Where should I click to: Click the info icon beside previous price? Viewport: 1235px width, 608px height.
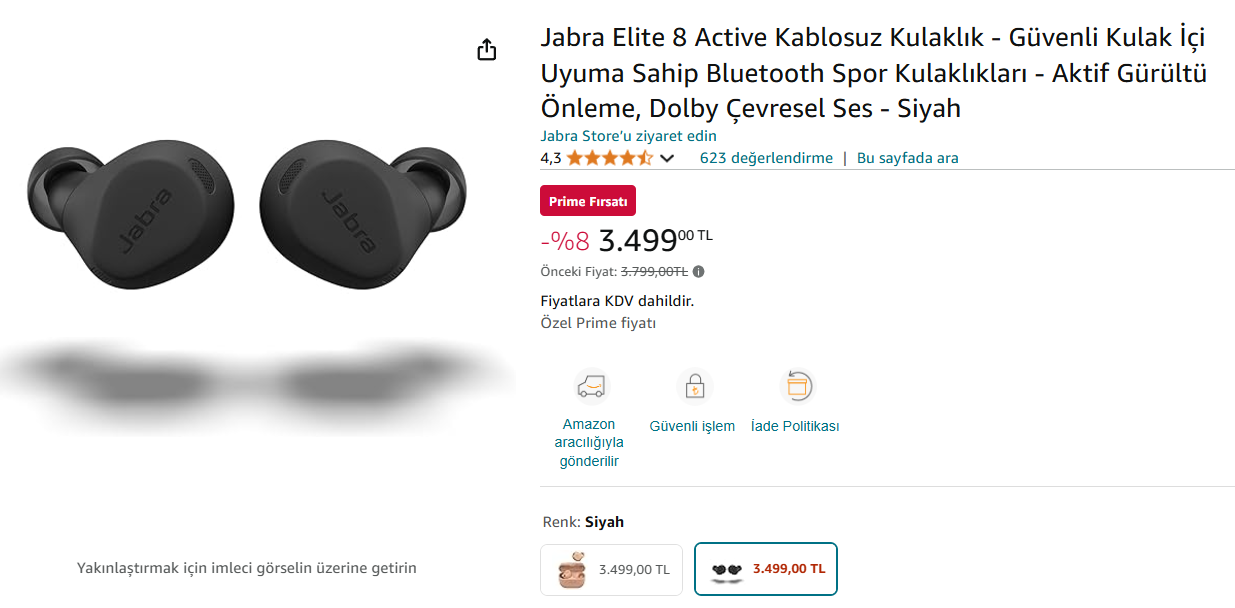point(699,271)
